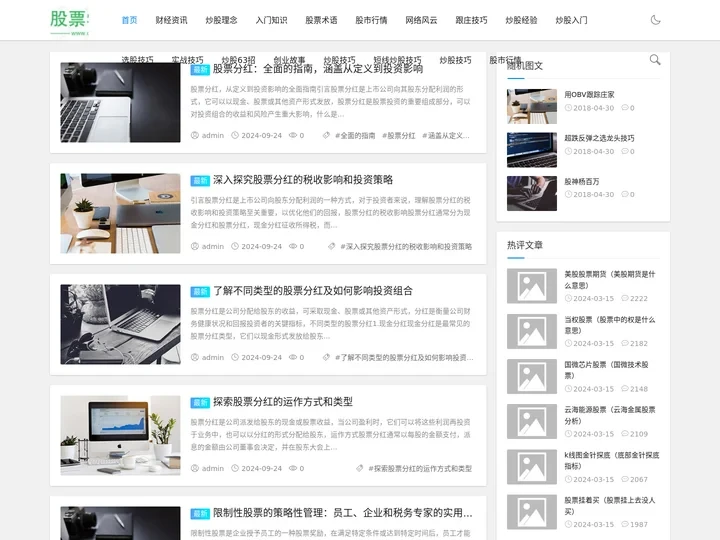
Task: Click tag #了解不同类型的股票分红及如何影响投资…
Action: coord(404,358)
